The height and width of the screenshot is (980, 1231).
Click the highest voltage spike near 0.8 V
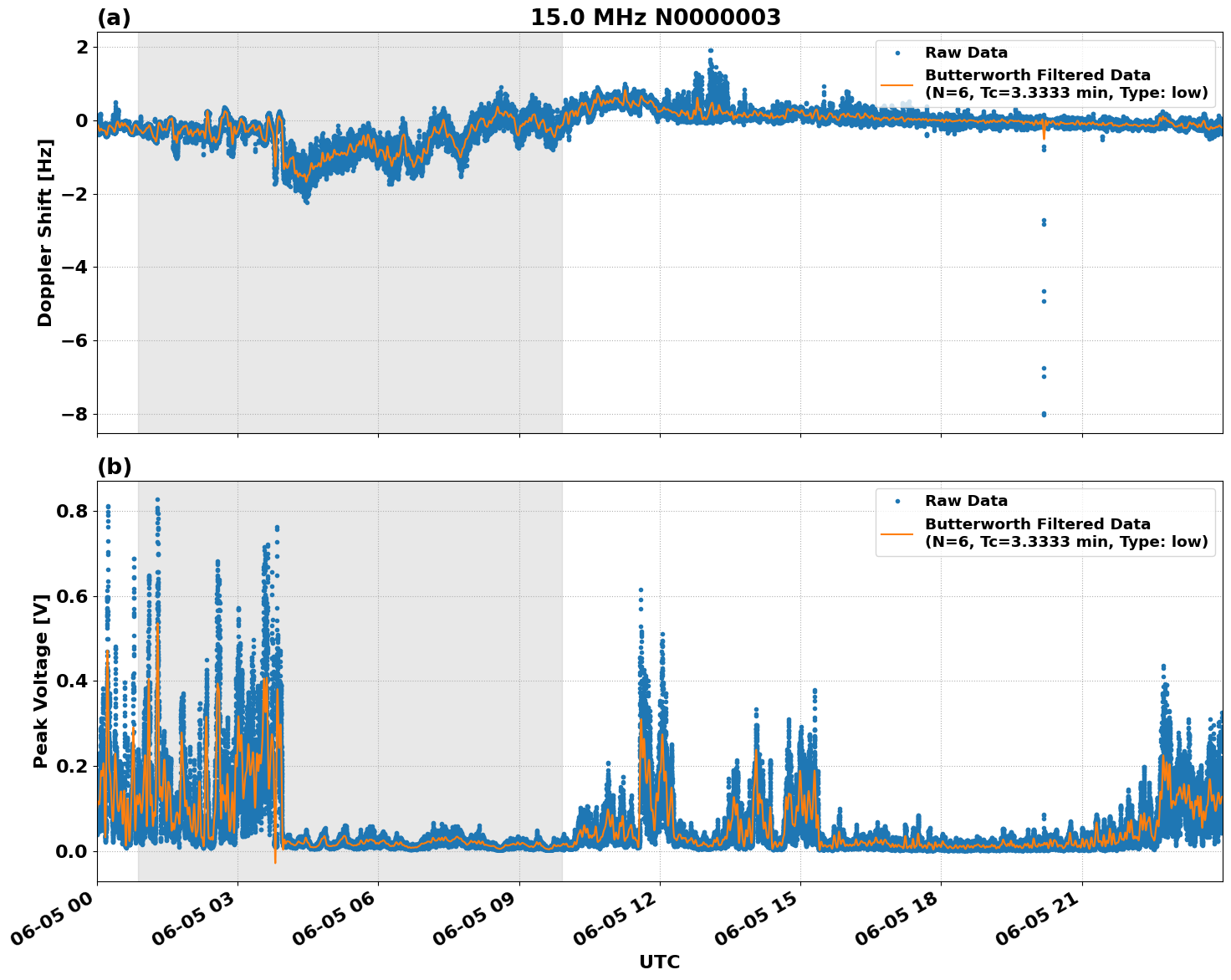(157, 498)
